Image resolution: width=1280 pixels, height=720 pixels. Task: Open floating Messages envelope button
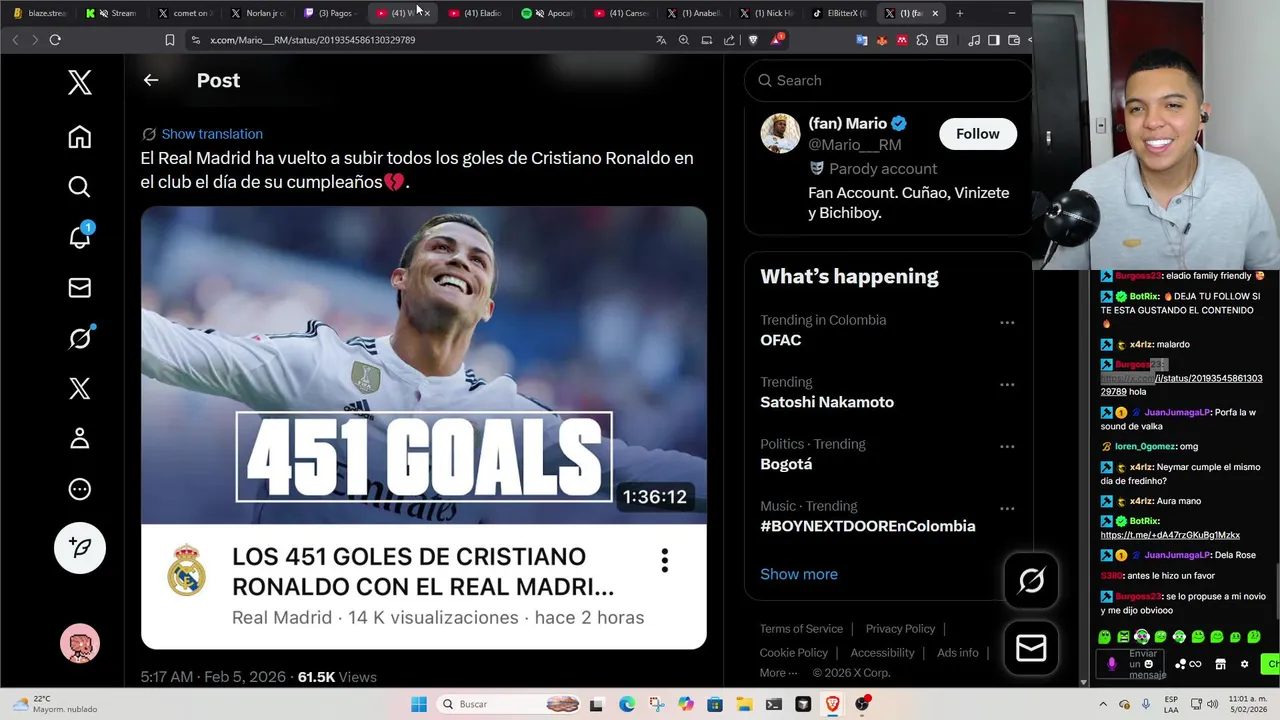[x=1031, y=648]
